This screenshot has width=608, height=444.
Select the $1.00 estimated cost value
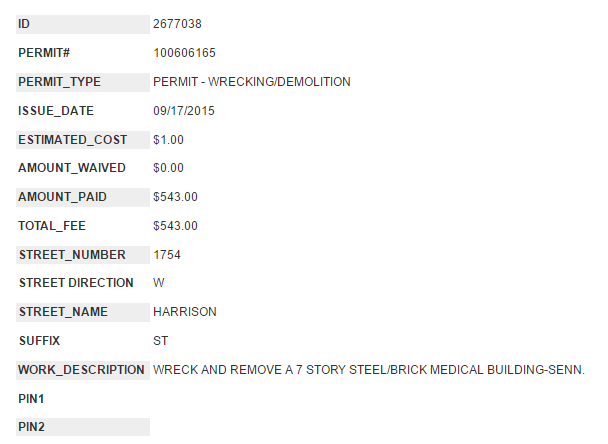[x=168, y=139]
